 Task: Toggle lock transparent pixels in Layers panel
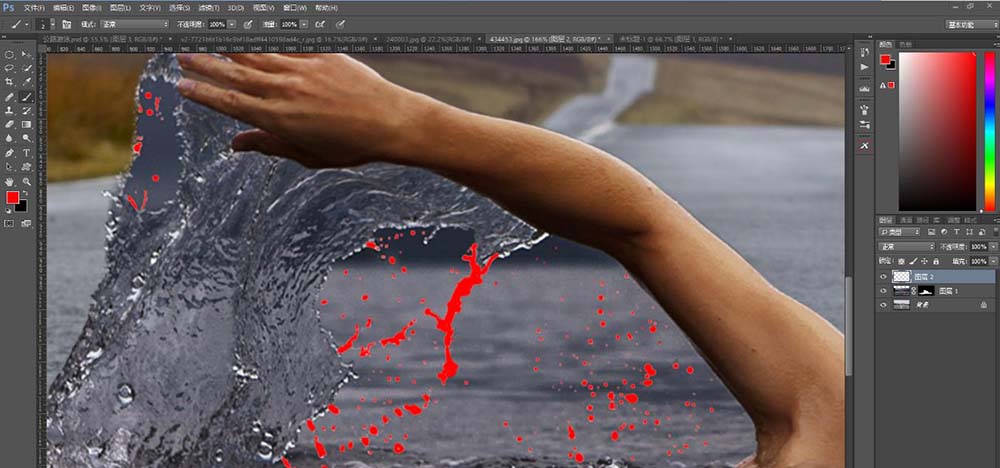point(901,261)
